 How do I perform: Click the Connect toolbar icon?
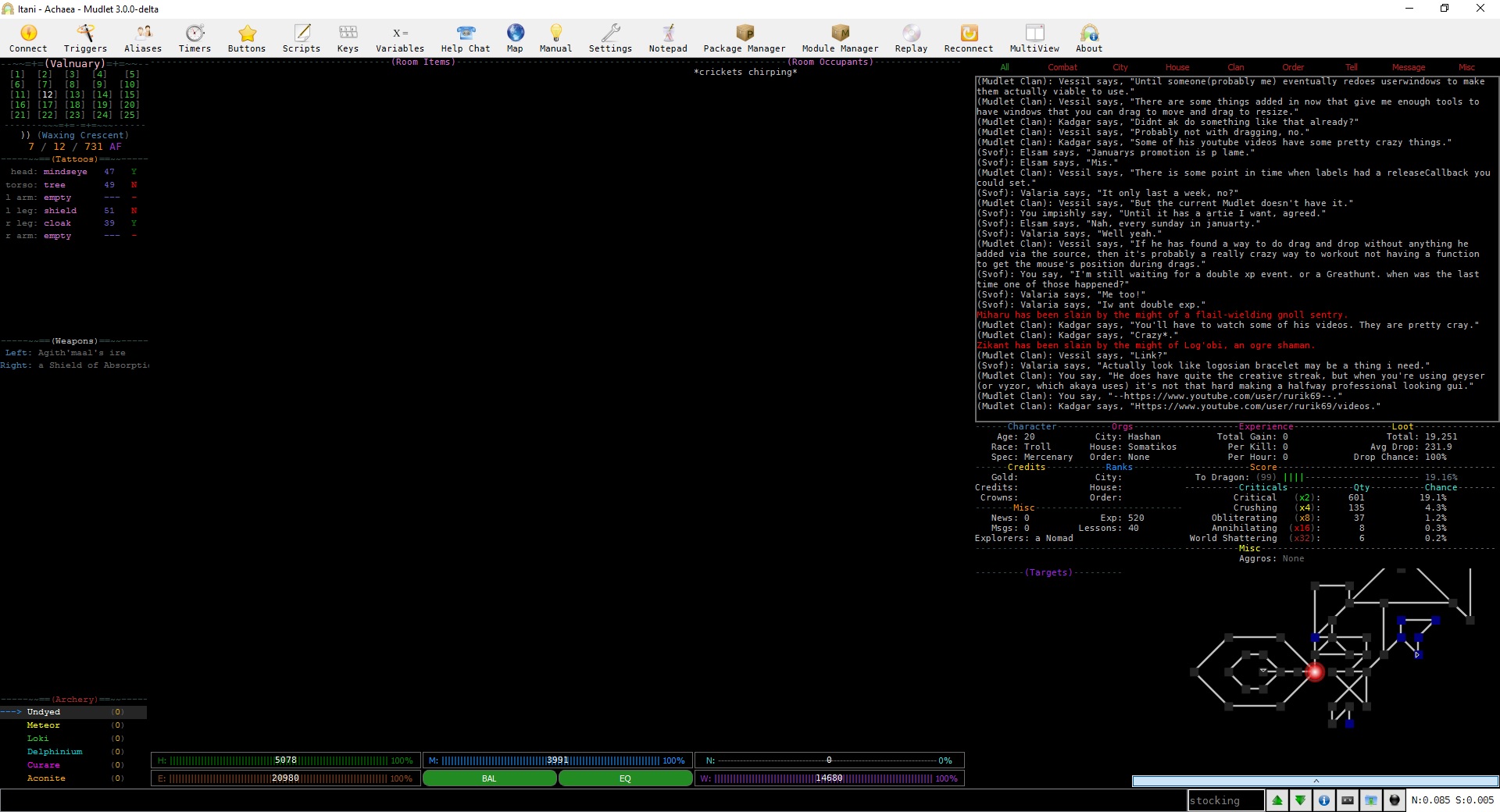[x=28, y=38]
